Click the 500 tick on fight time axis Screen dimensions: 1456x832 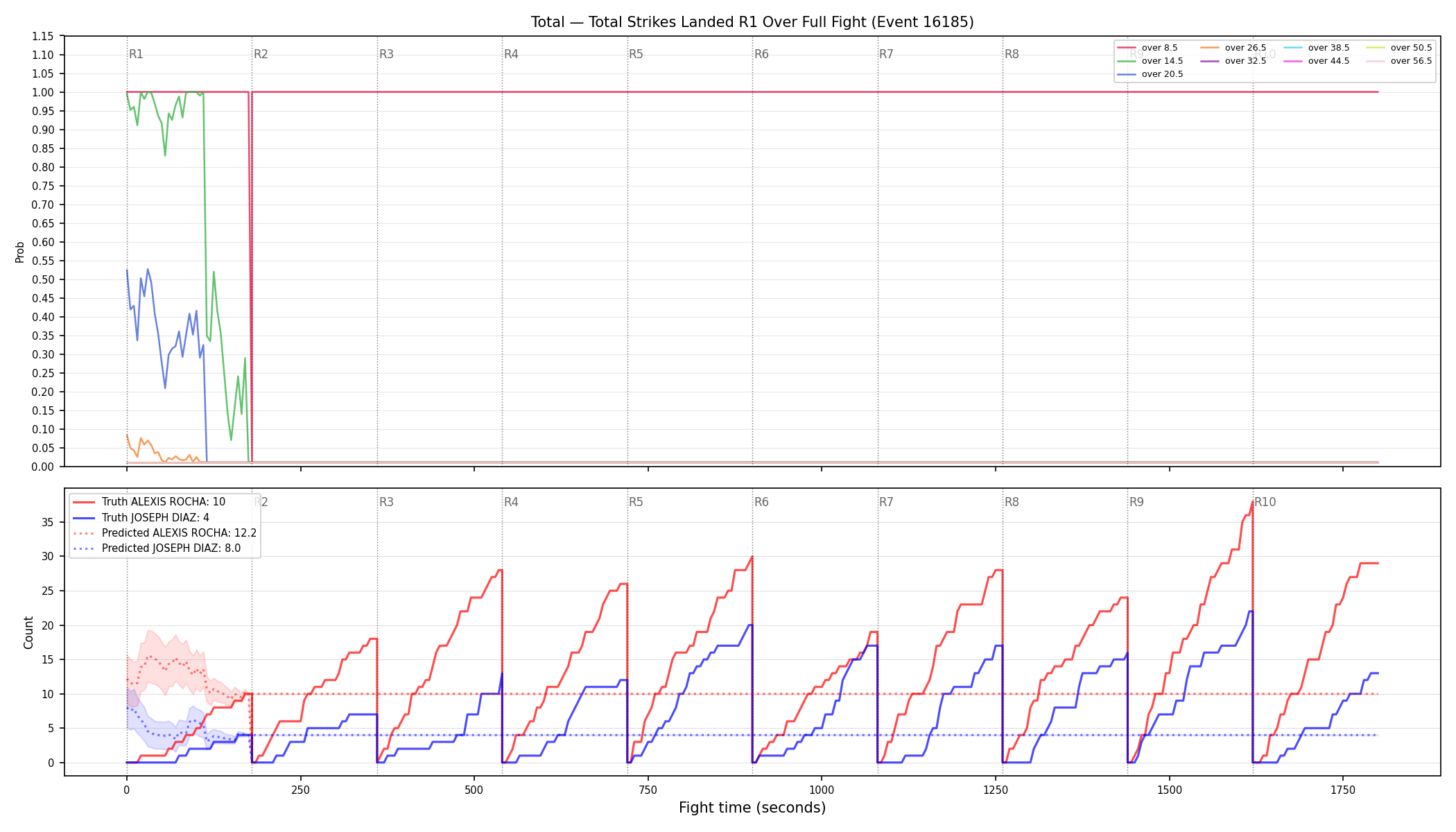click(474, 790)
